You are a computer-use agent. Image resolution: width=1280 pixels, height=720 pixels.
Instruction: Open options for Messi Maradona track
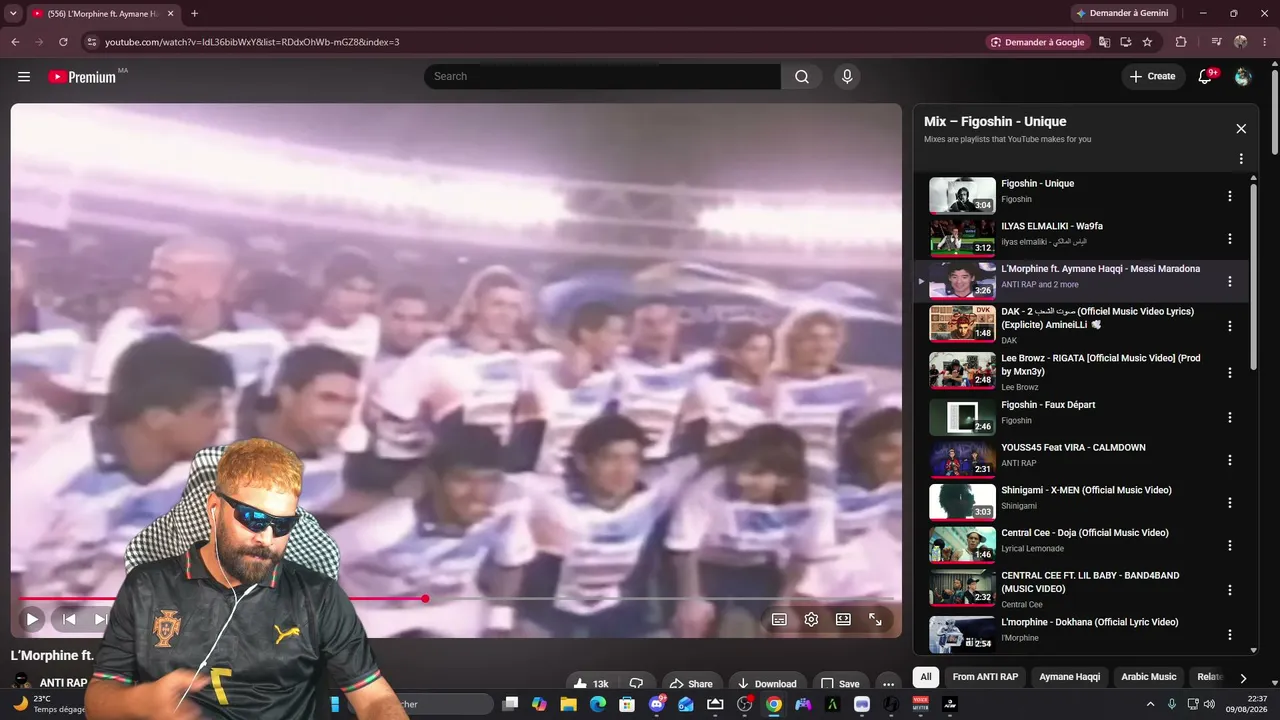click(x=1230, y=282)
